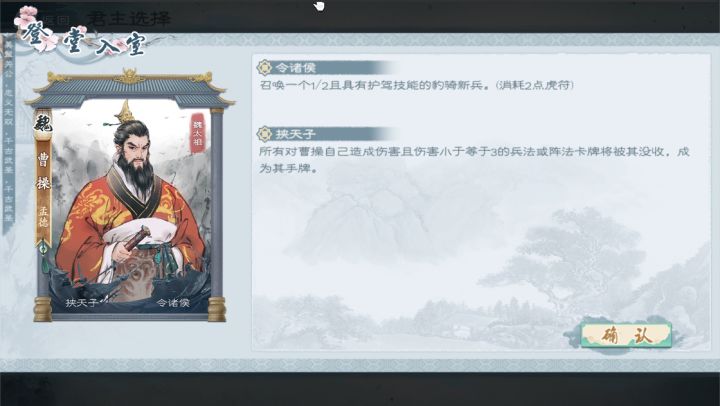Click the pink blossom on 登堂入室 logo

[27, 15]
